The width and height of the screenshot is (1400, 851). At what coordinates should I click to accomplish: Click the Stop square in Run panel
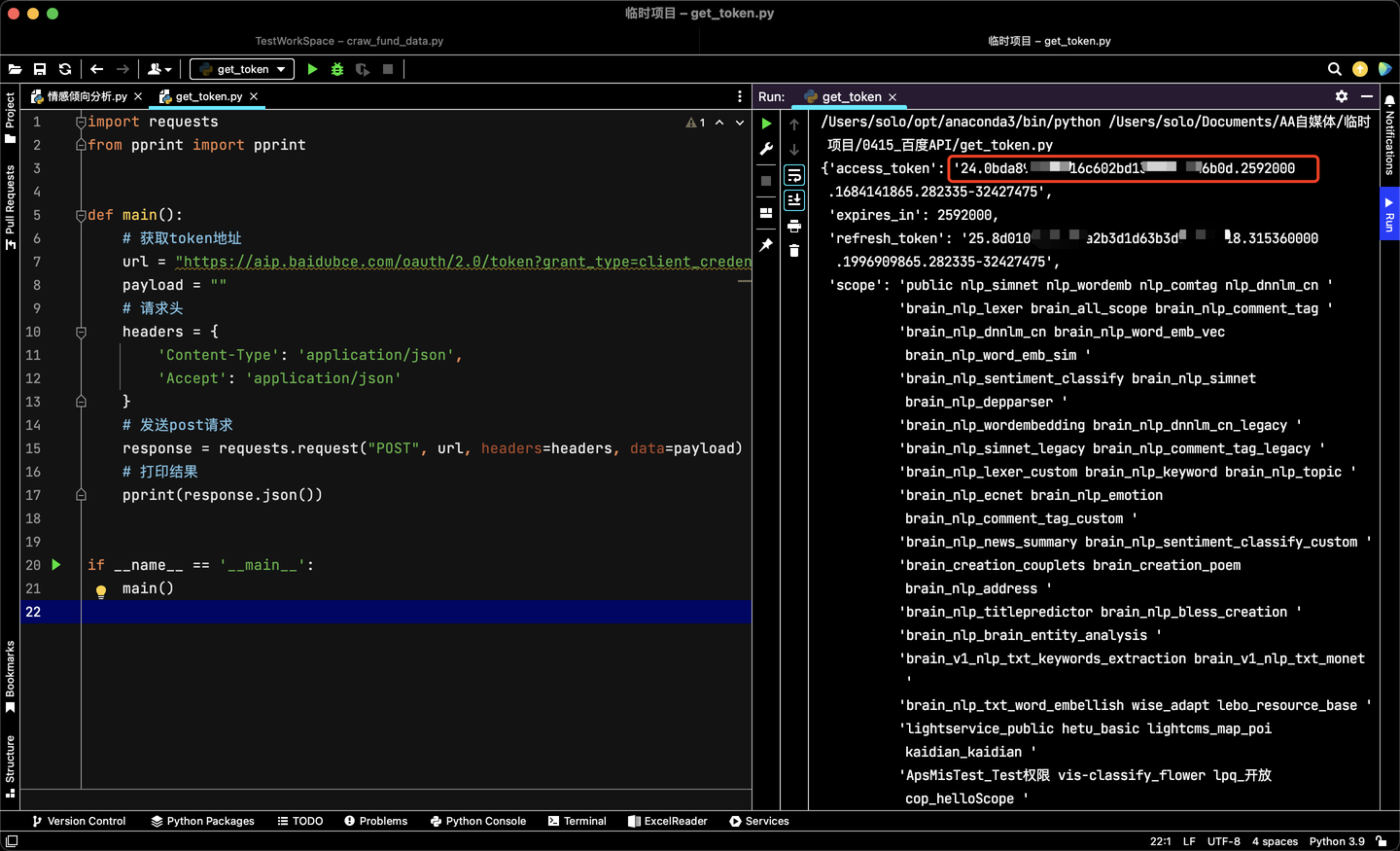pyautogui.click(x=766, y=181)
